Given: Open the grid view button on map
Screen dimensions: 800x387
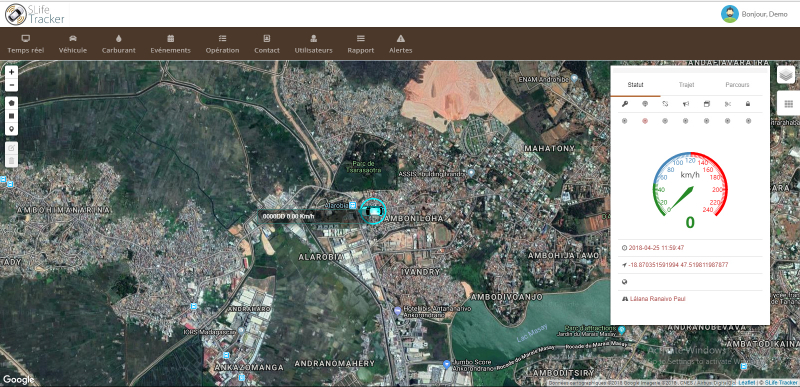Looking at the screenshot, I should 788,104.
